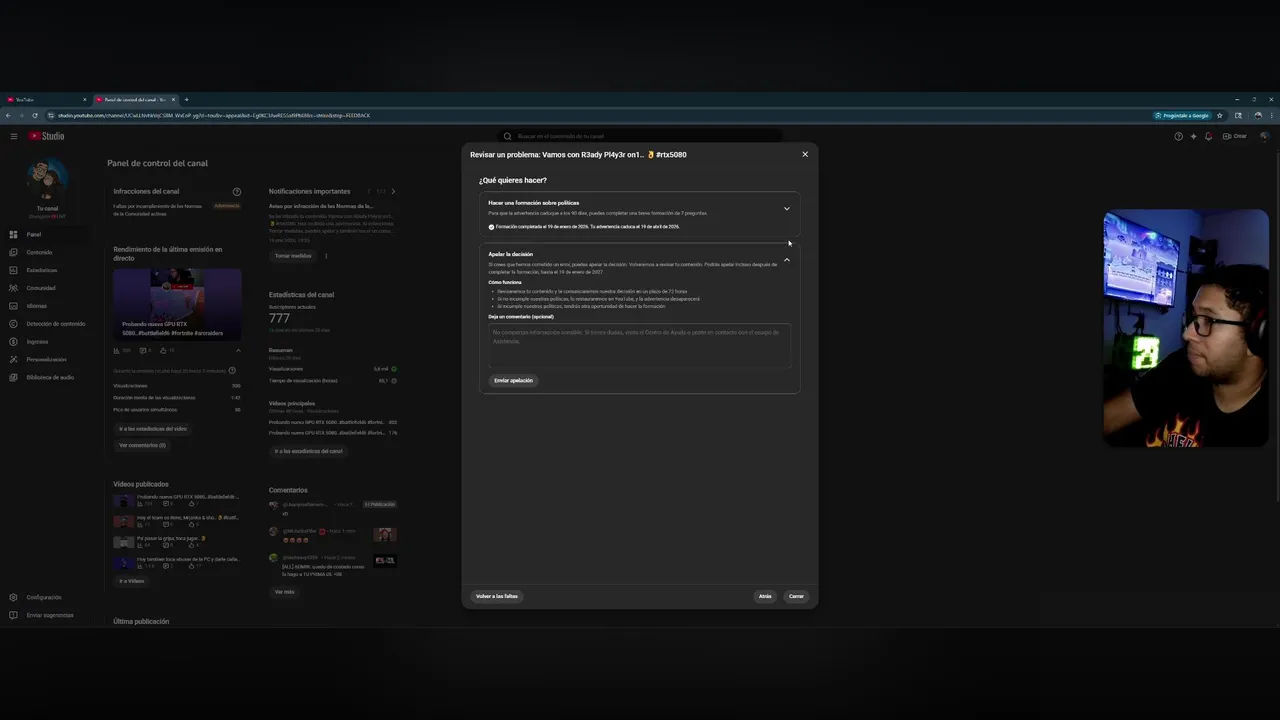Click the Ingresos sidebar icon

click(x=13, y=342)
